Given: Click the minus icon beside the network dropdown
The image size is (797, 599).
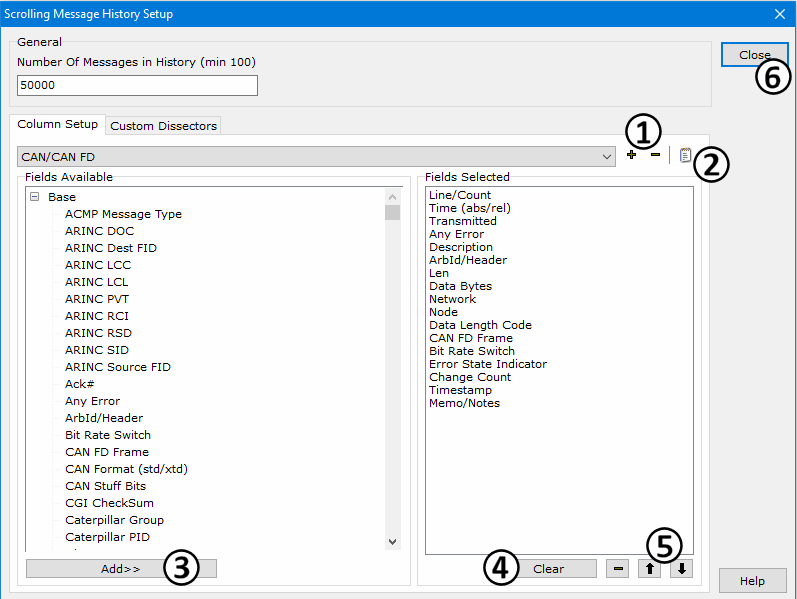Looking at the screenshot, I should (655, 155).
